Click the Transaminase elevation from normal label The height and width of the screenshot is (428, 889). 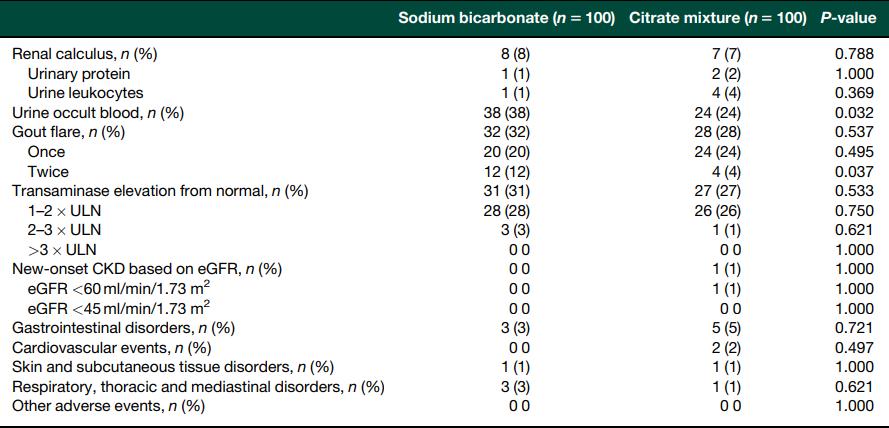point(160,191)
